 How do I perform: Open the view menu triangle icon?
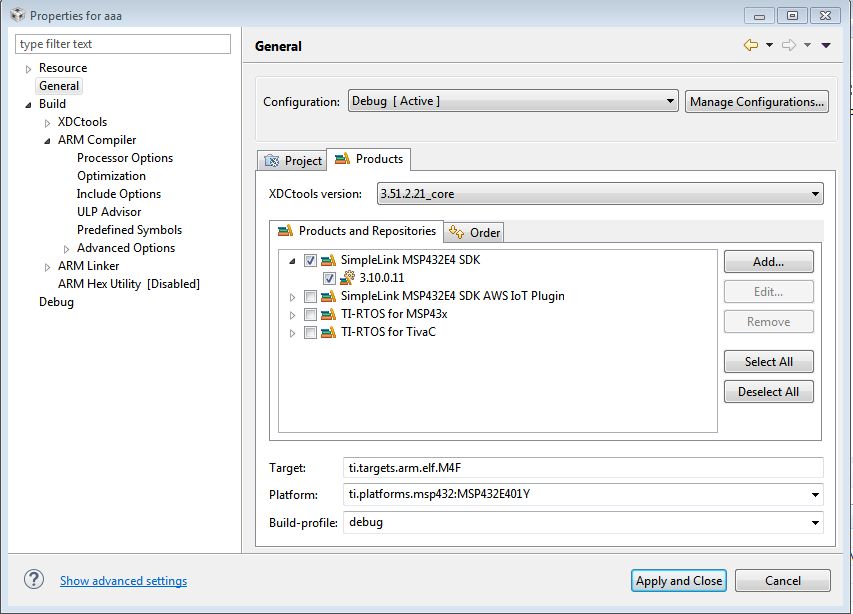click(x=826, y=45)
